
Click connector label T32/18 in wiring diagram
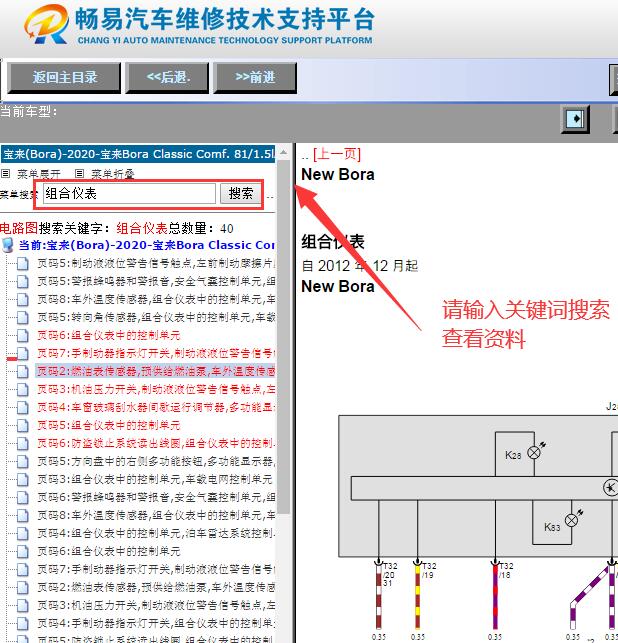pos(506,570)
